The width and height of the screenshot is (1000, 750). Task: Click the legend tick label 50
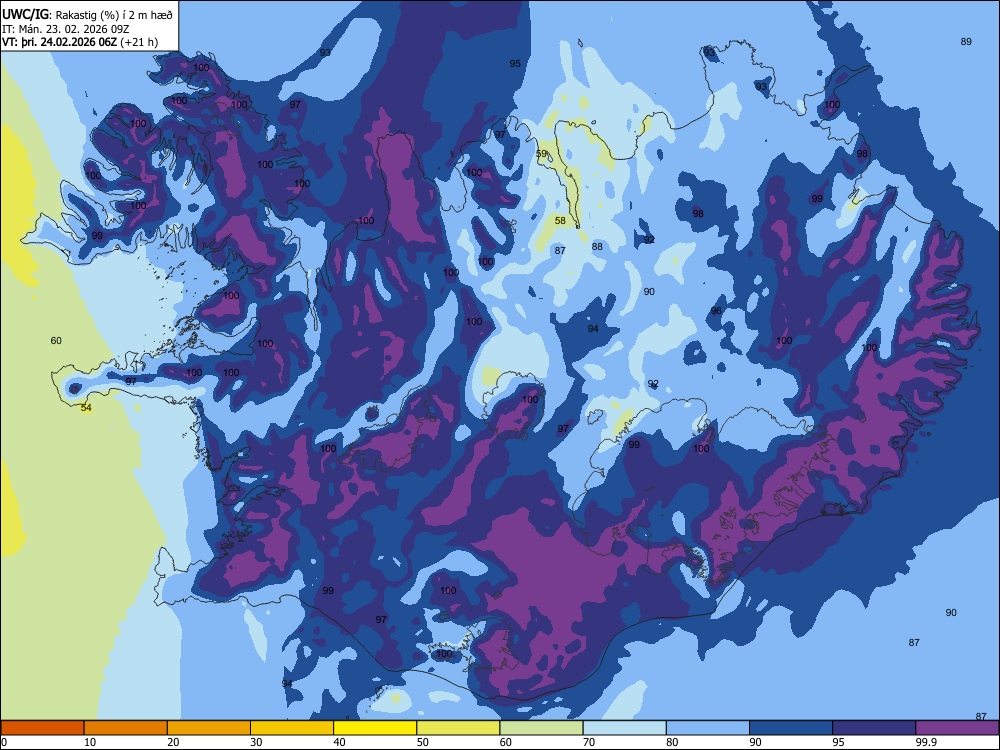423,742
